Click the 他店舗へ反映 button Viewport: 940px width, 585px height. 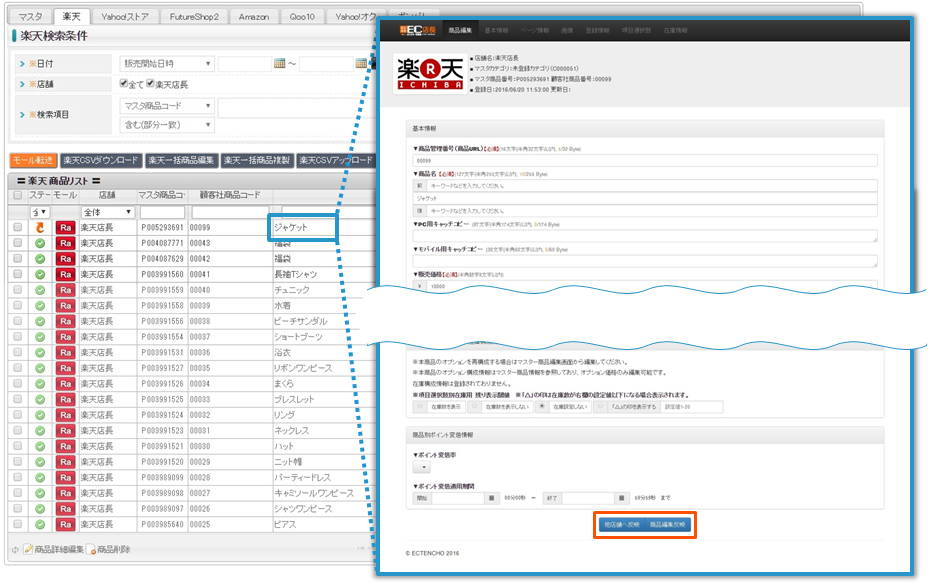pyautogui.click(x=621, y=525)
